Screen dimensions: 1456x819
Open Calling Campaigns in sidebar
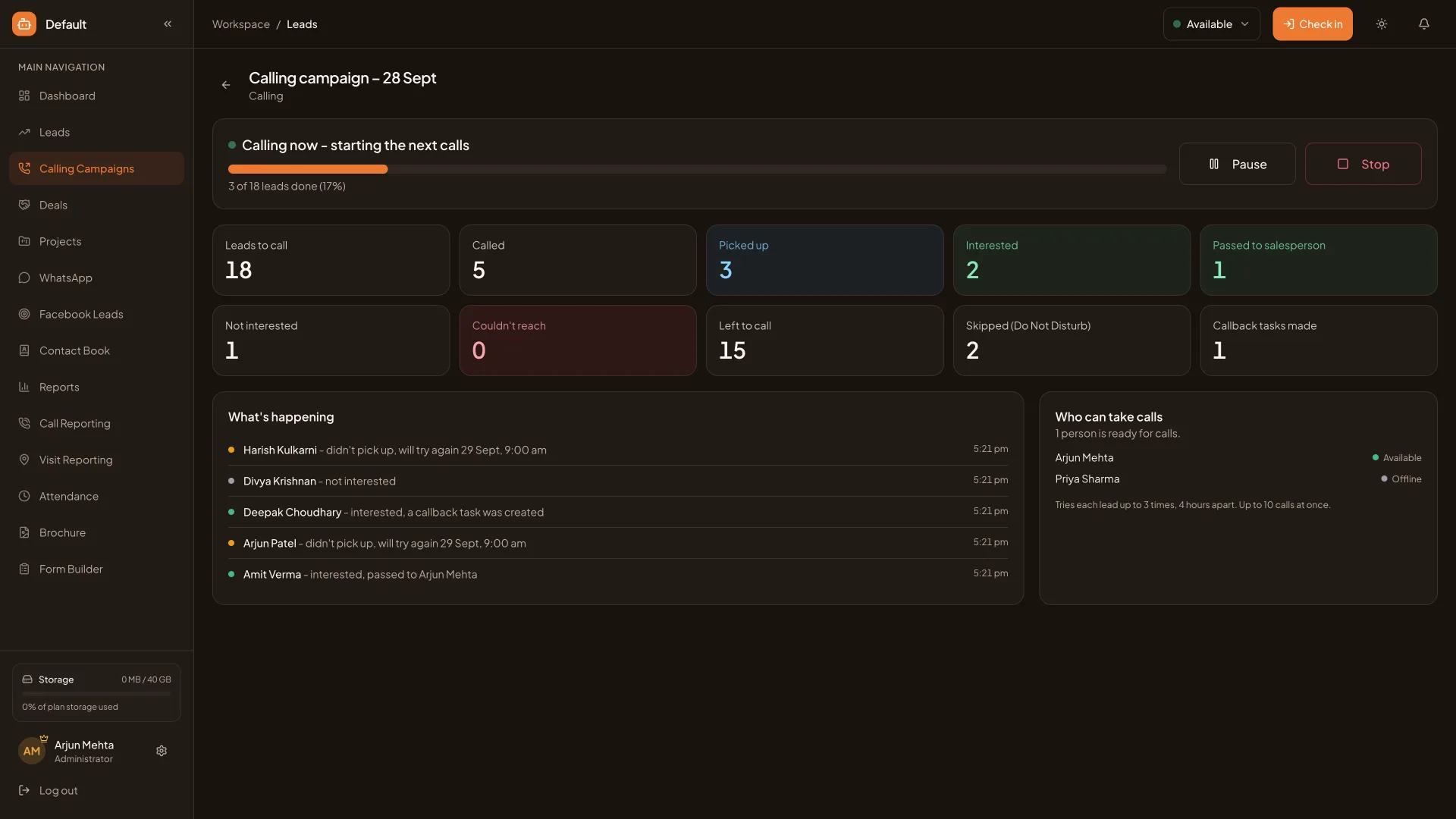click(x=96, y=168)
